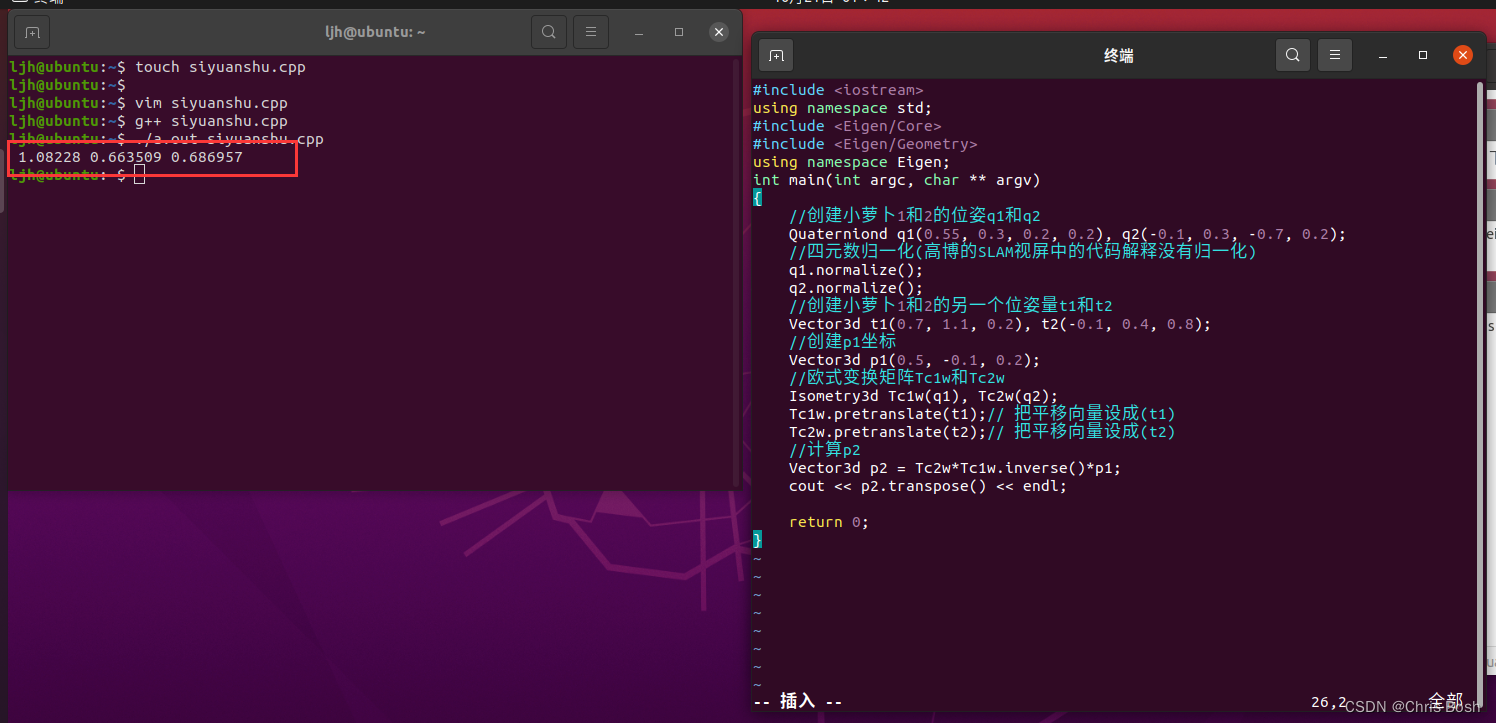This screenshot has height=723, width=1496.
Task: Click the Quaterniond q1 declaration line
Action: point(1067,234)
